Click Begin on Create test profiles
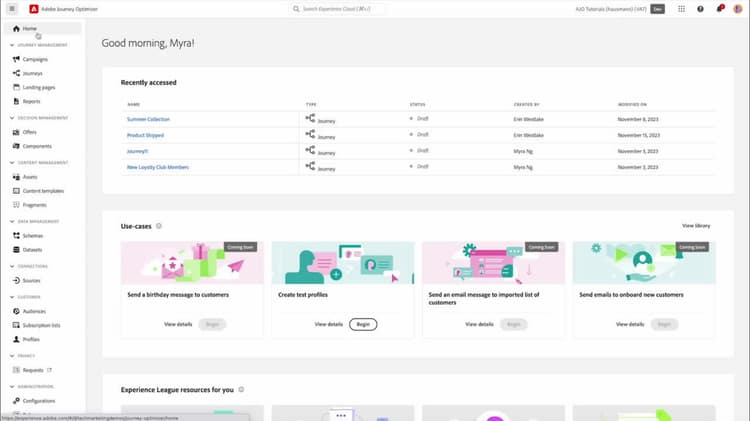The height and width of the screenshot is (421, 750). (363, 324)
